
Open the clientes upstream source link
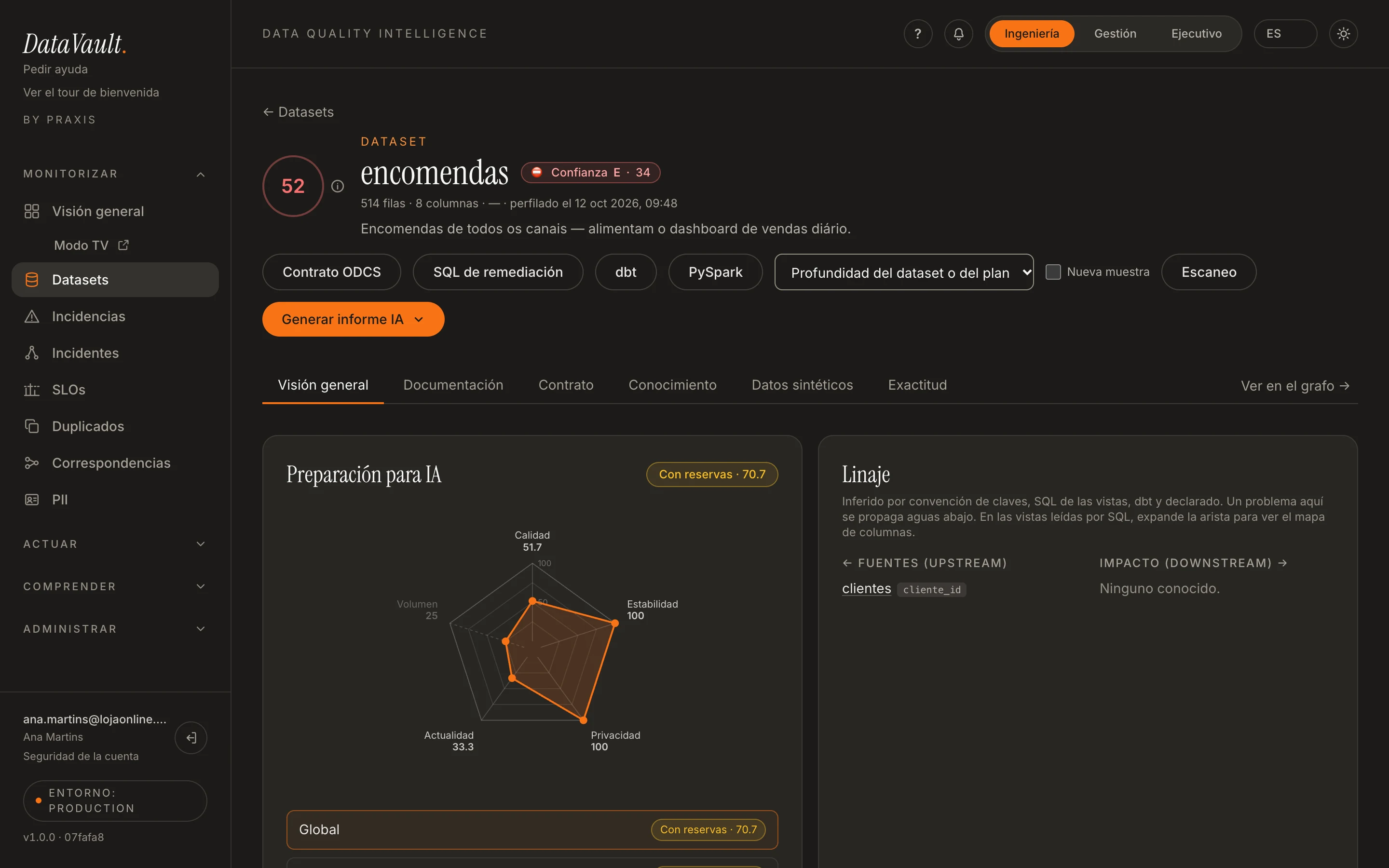pos(866,588)
